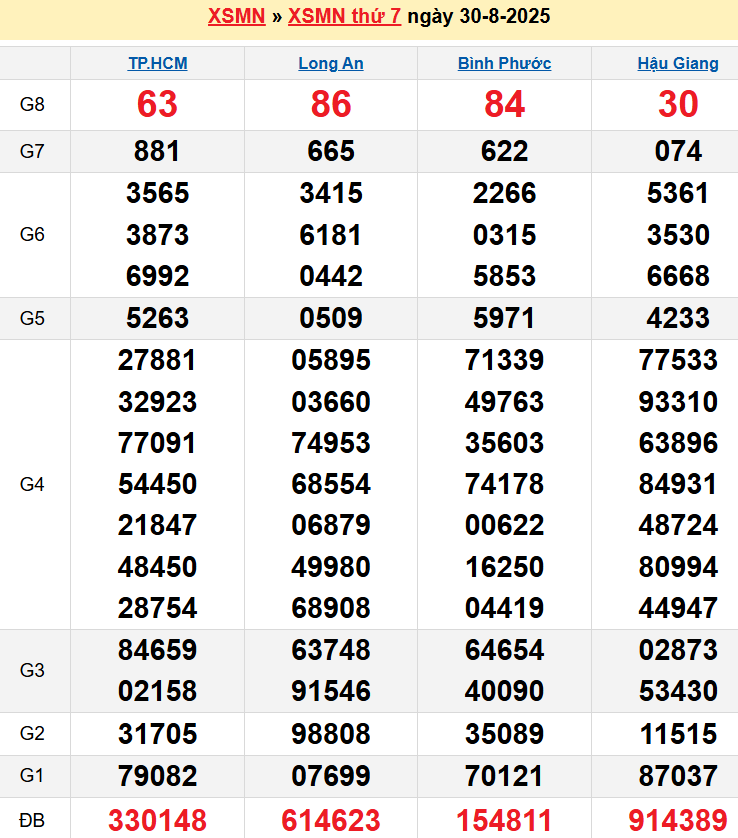Click G1 number 07699
This screenshot has height=838, width=738.
331,776
